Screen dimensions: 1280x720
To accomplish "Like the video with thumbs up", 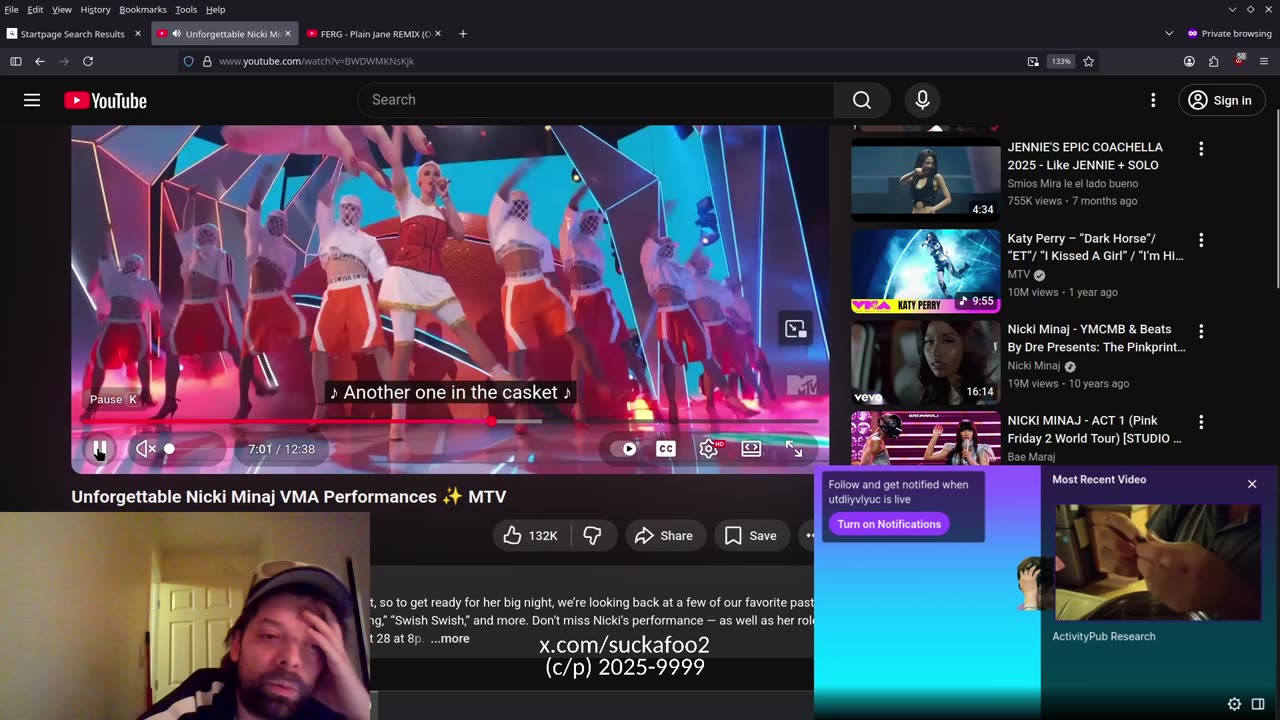I will (x=530, y=536).
